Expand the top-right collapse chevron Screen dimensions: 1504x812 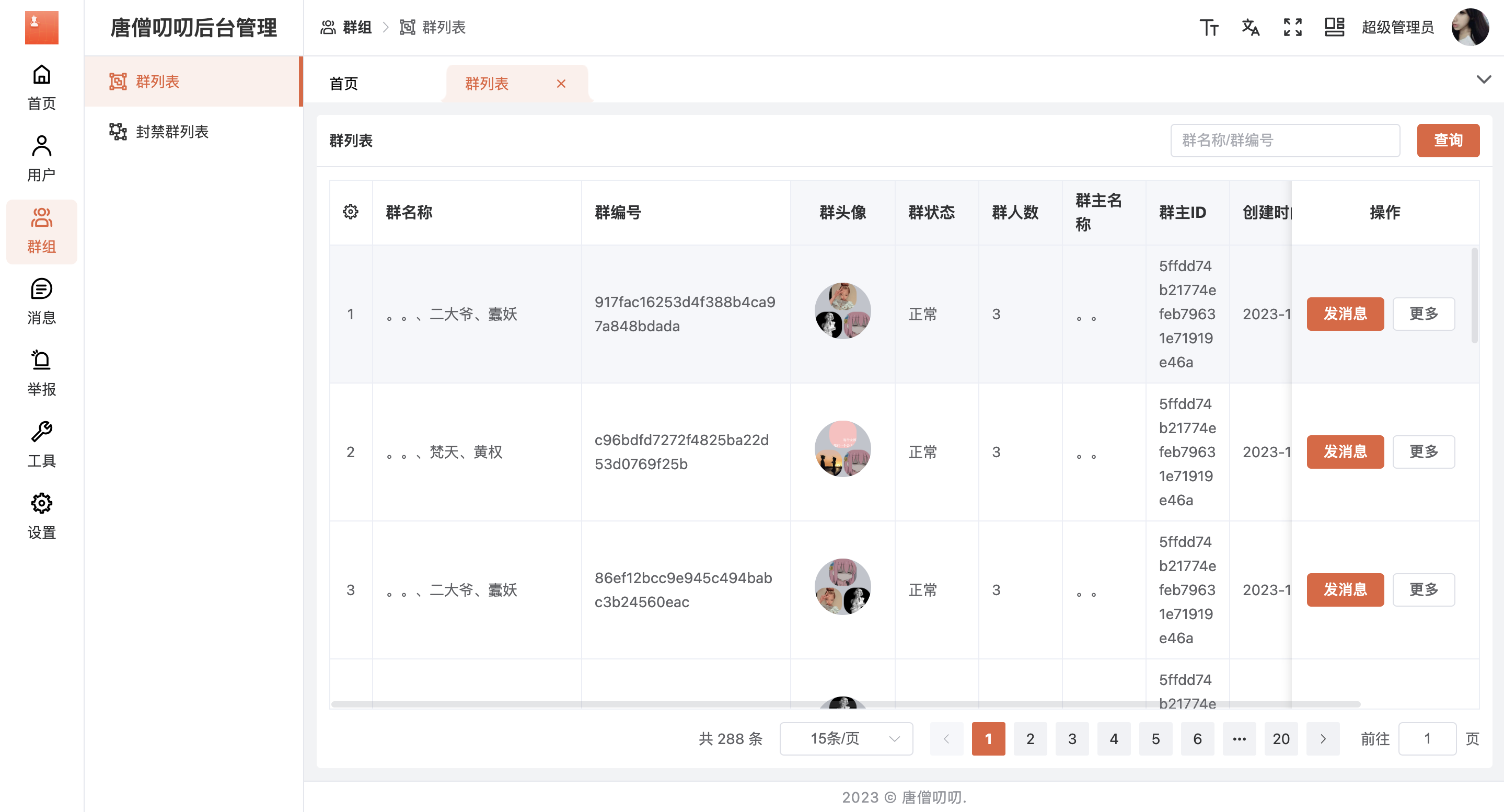click(x=1483, y=80)
